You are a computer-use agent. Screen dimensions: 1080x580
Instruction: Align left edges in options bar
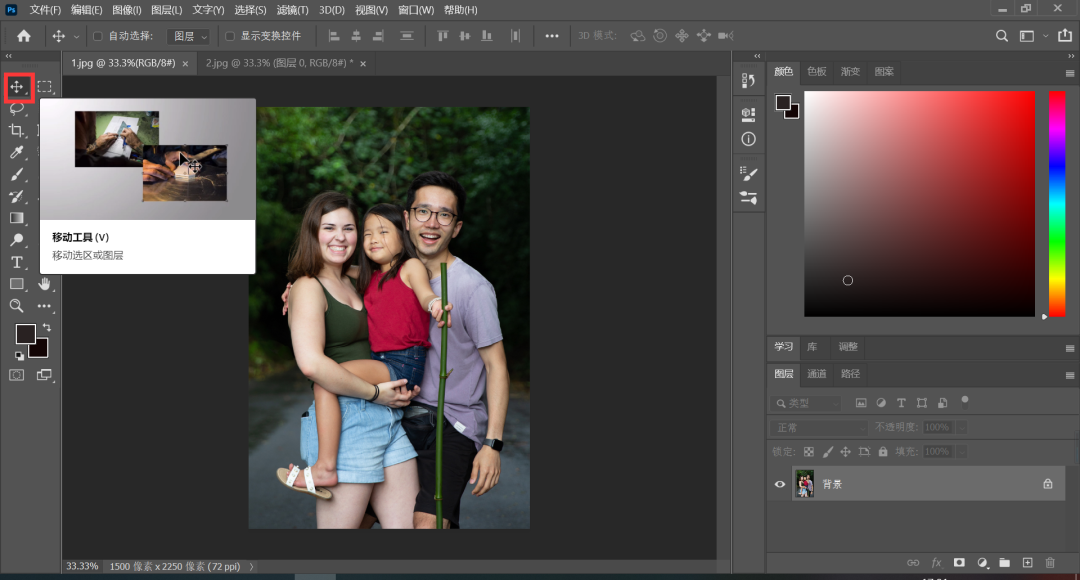click(334, 36)
